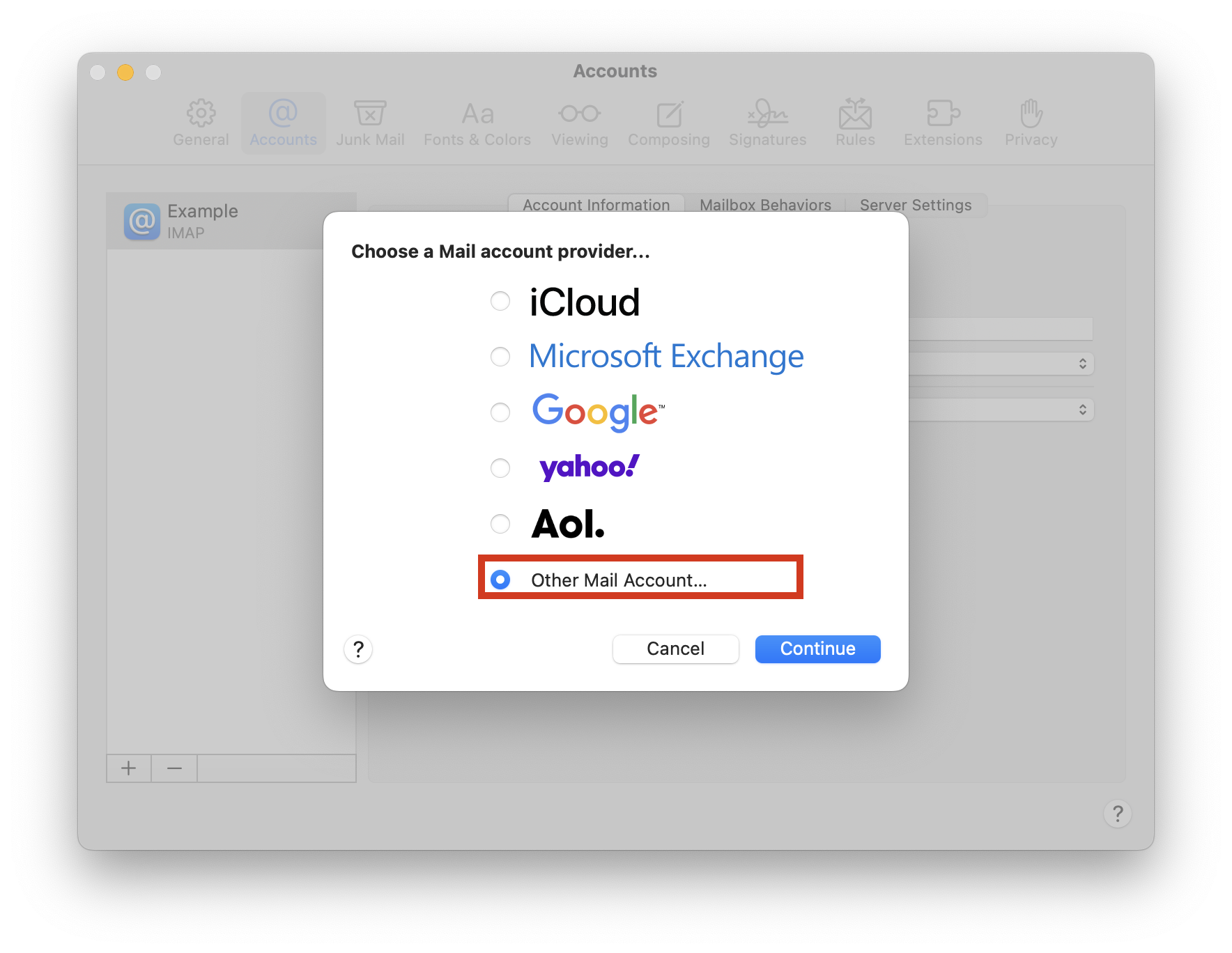
Task: Click the Example account @ icon
Action: tap(142, 222)
